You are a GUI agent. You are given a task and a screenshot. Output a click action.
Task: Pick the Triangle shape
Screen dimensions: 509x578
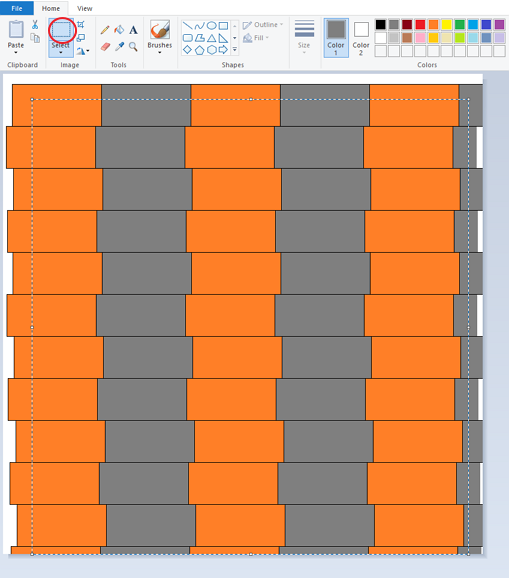[x=212, y=38]
